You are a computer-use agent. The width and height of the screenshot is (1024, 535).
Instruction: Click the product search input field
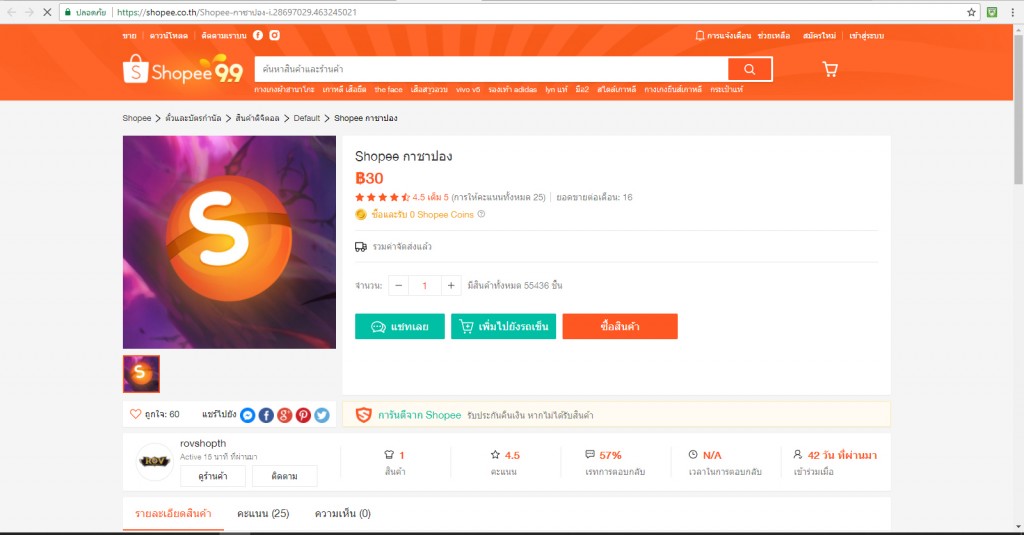[x=491, y=69]
